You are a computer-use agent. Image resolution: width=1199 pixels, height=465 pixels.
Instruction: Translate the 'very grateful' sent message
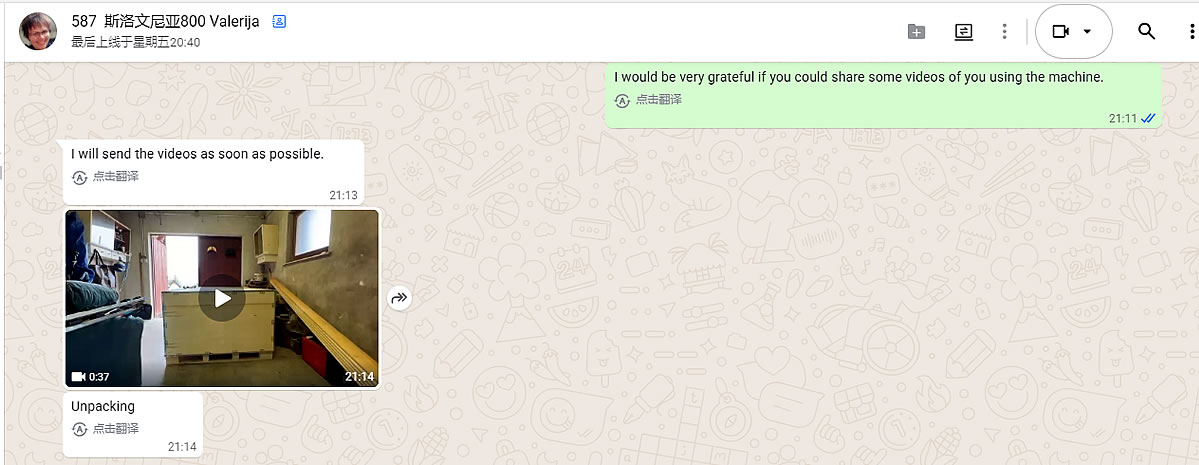648,99
